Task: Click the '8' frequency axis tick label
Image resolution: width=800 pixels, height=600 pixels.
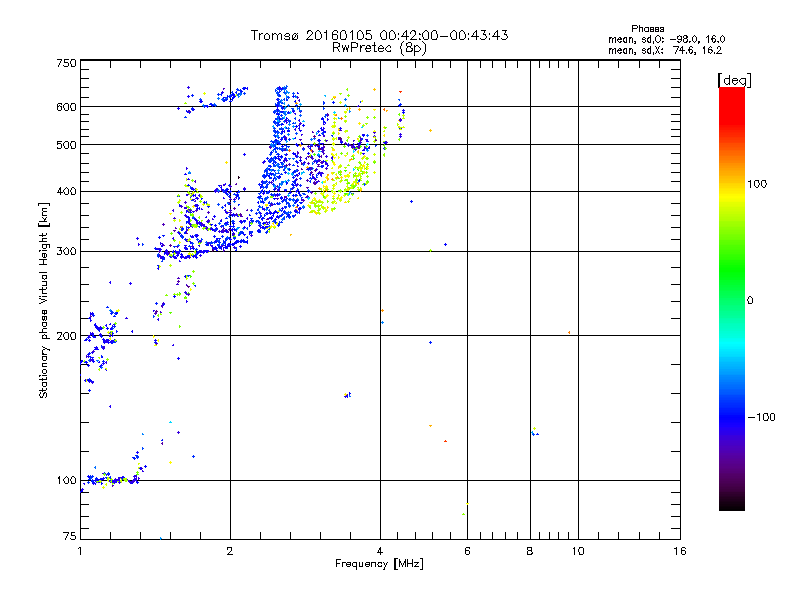Action: (x=530, y=551)
